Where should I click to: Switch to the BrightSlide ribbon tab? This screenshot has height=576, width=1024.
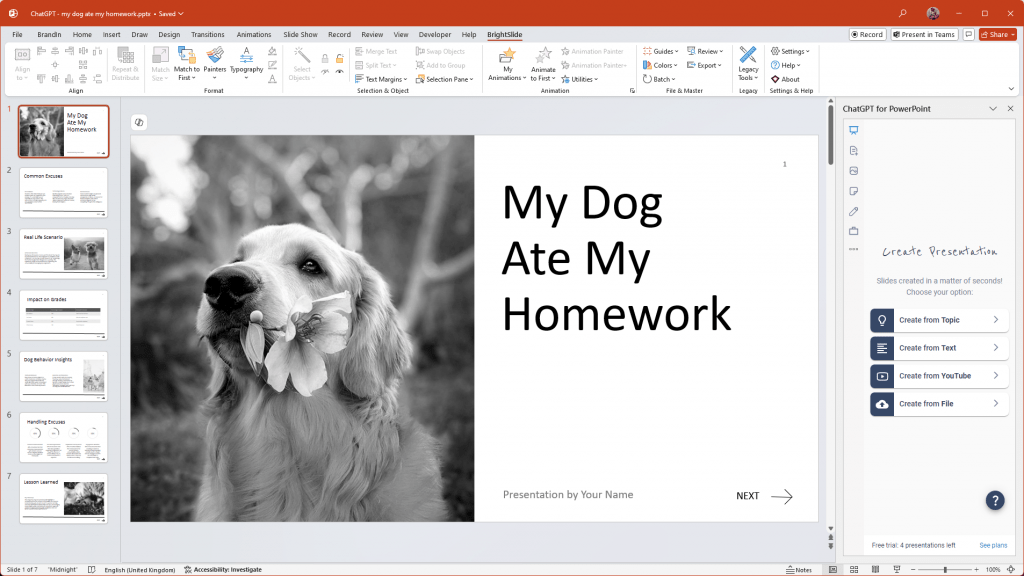pos(503,33)
